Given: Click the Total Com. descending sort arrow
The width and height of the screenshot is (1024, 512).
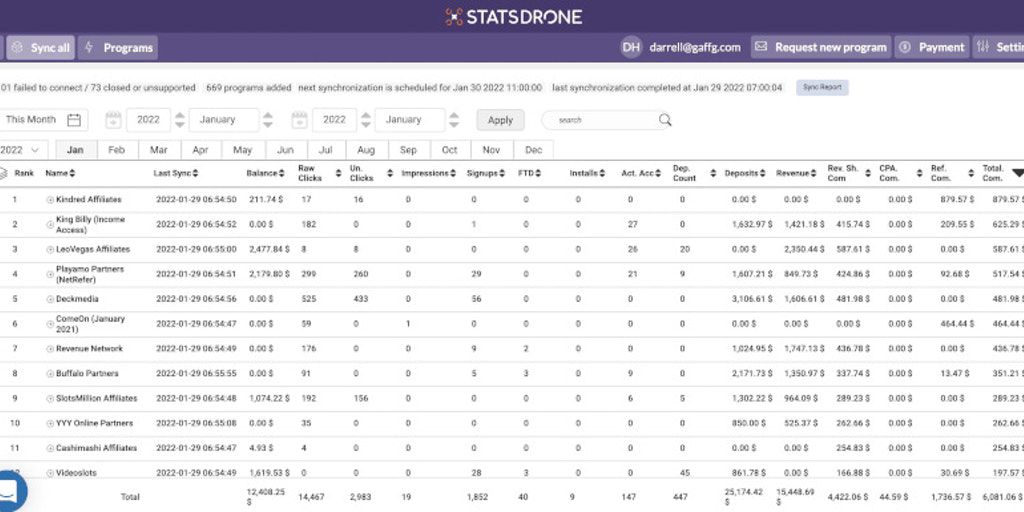Looking at the screenshot, I should click(1017, 173).
